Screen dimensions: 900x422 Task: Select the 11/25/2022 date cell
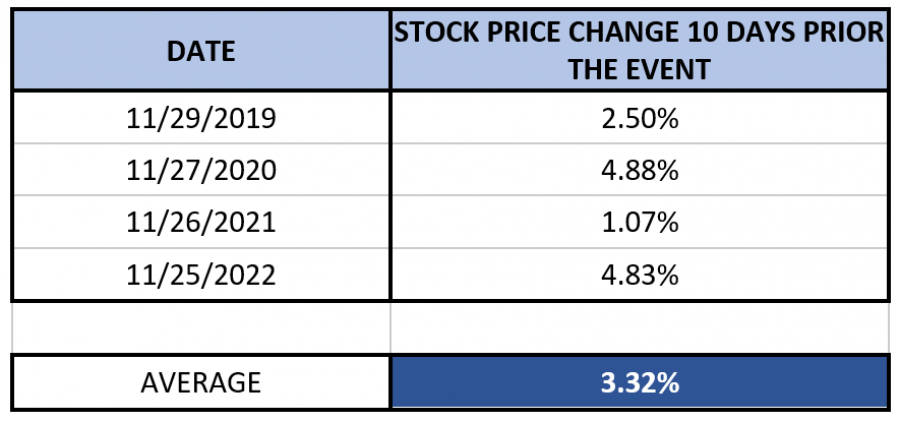point(201,274)
